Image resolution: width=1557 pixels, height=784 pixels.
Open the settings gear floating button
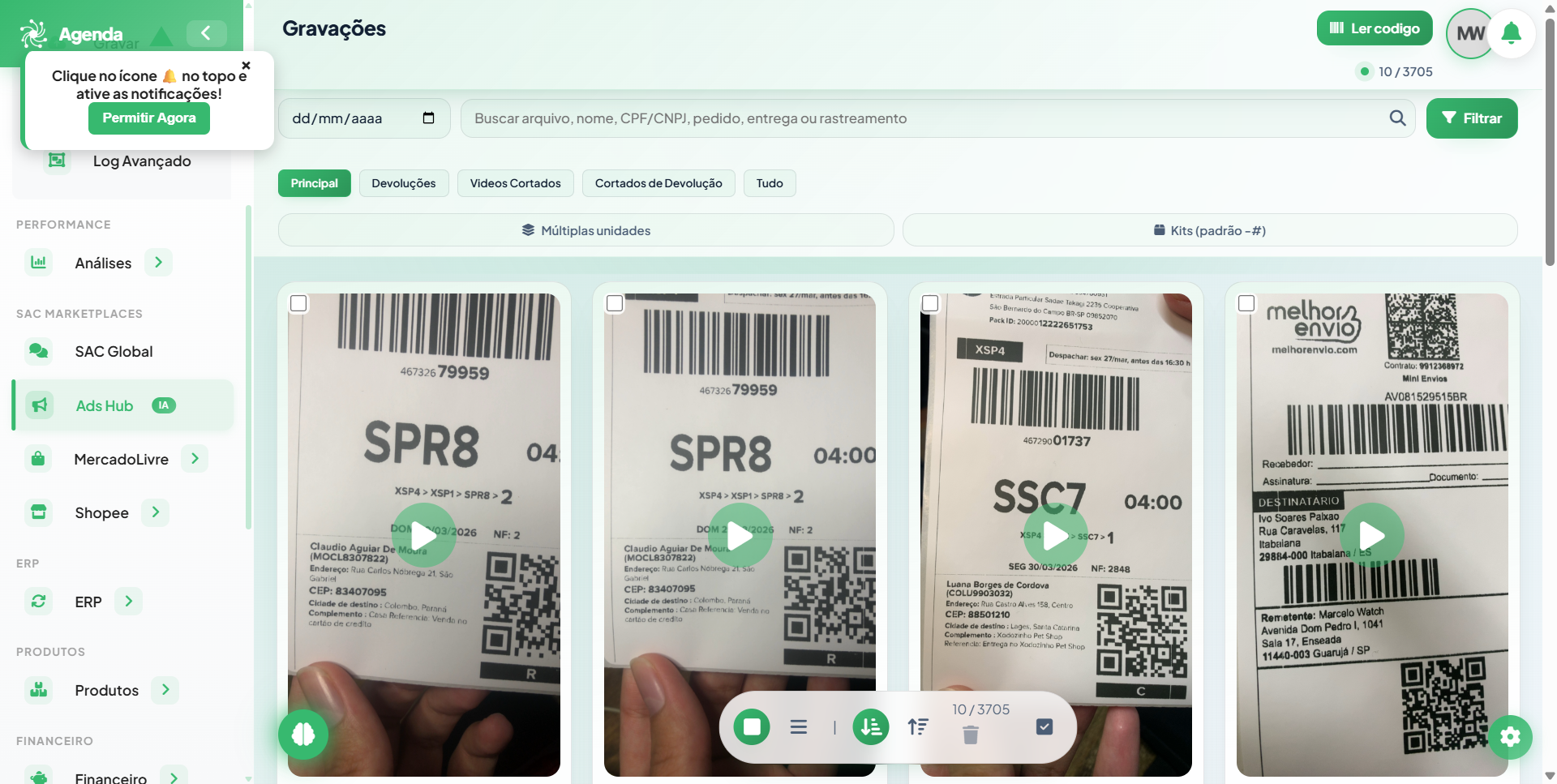point(1510,736)
